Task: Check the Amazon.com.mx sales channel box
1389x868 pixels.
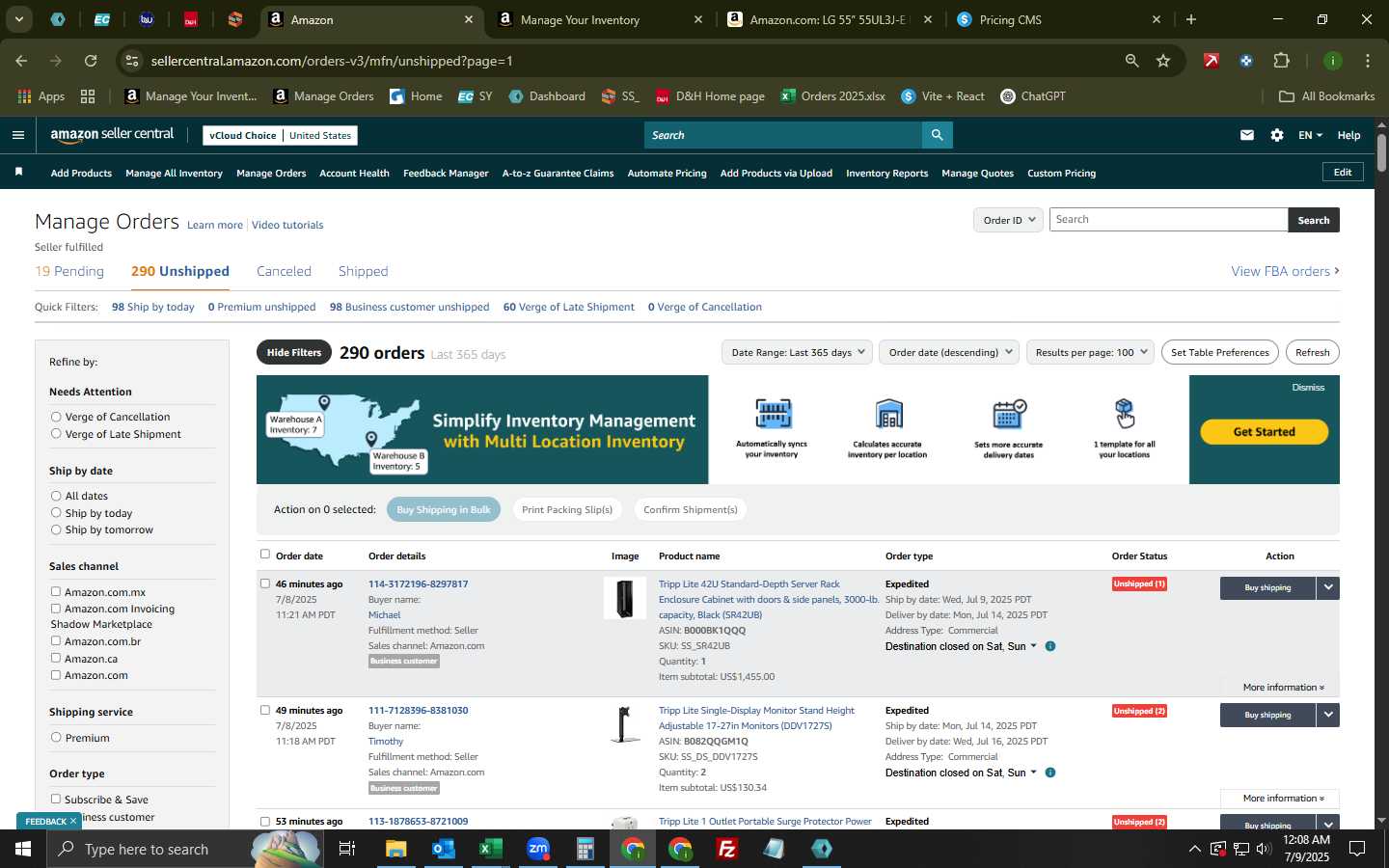Action: pyautogui.click(x=56, y=591)
